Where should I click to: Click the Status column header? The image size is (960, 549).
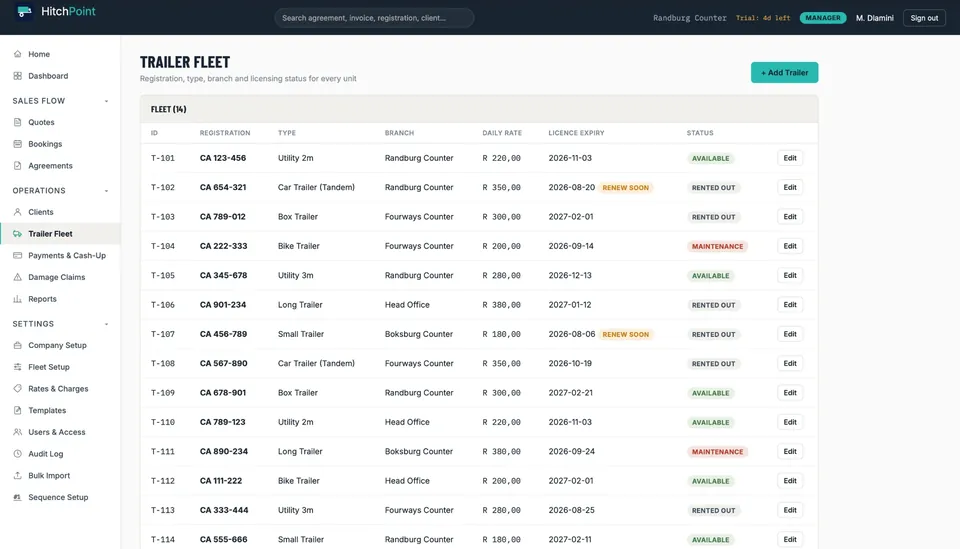tap(700, 133)
